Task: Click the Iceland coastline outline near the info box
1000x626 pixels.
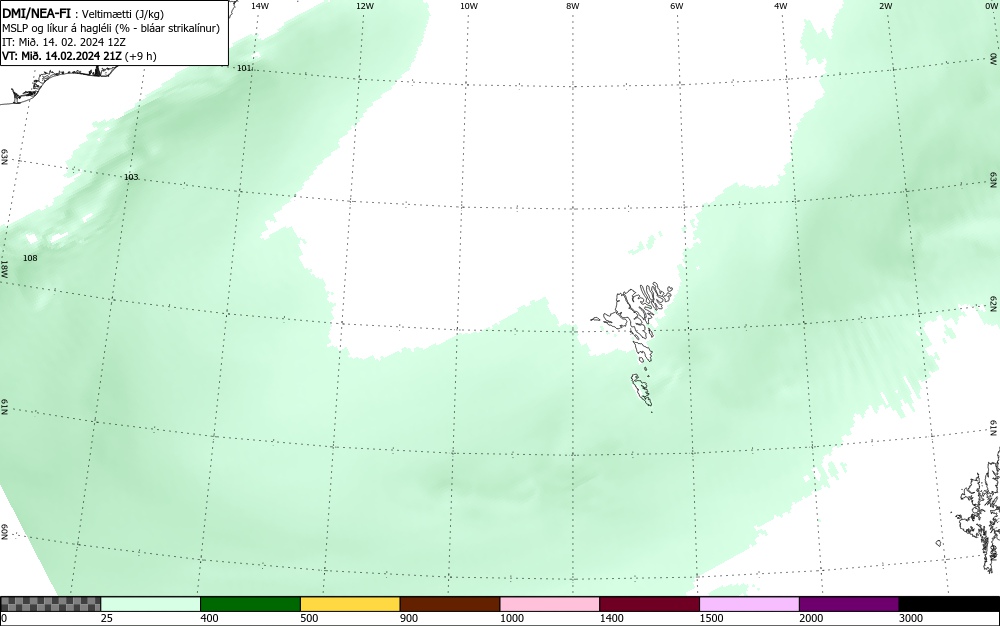Action: tap(61, 83)
